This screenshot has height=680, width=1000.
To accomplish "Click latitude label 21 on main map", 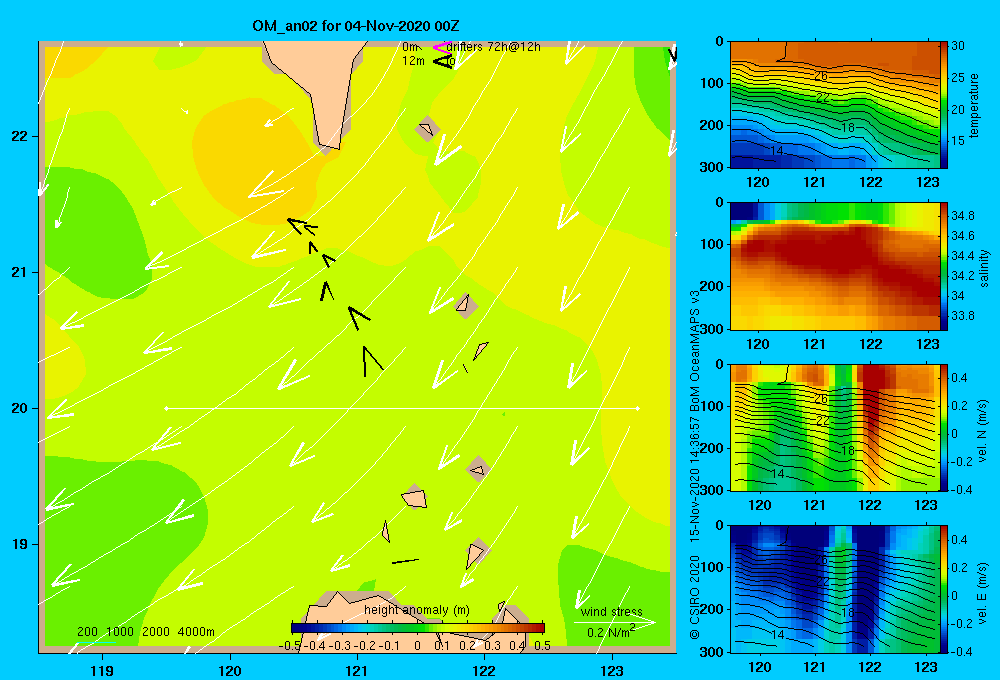I will [x=19, y=272].
